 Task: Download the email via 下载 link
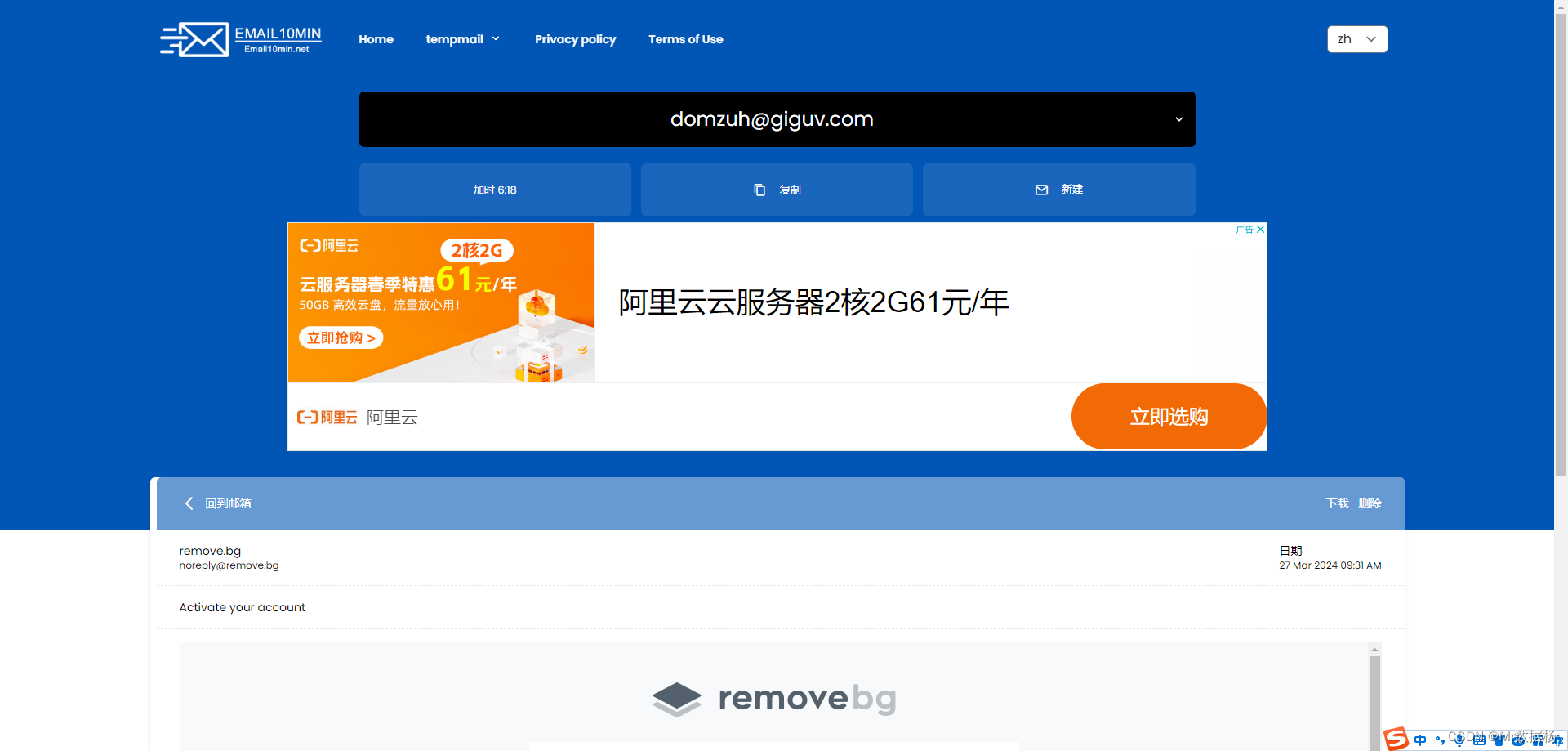[1338, 503]
